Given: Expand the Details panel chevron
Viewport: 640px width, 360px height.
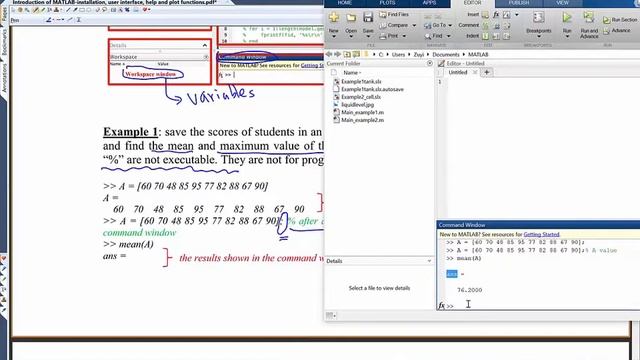Looking at the screenshot, I should pos(429,261).
